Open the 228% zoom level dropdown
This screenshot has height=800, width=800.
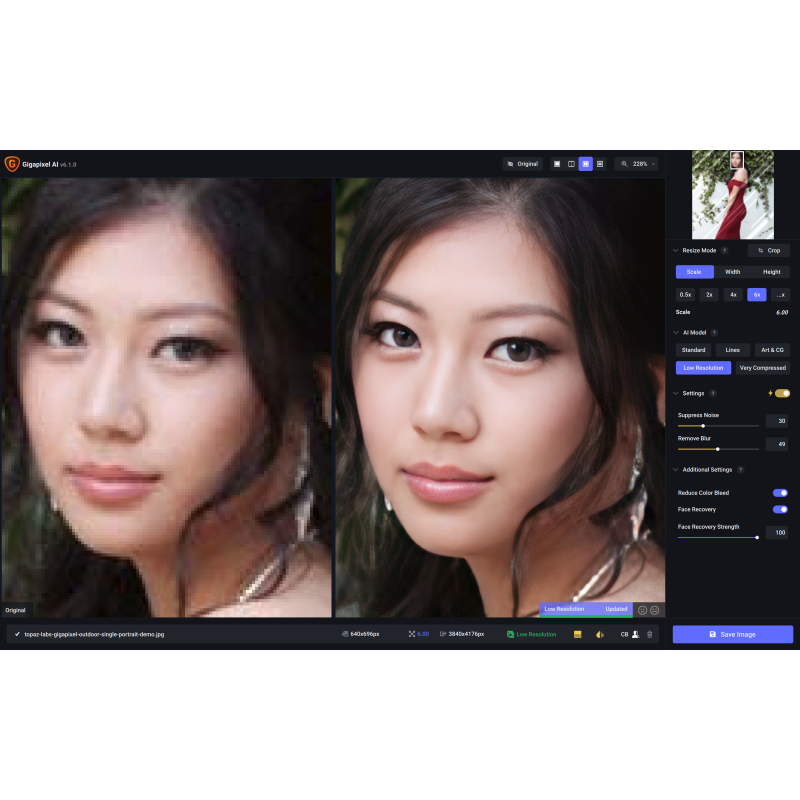click(x=637, y=164)
